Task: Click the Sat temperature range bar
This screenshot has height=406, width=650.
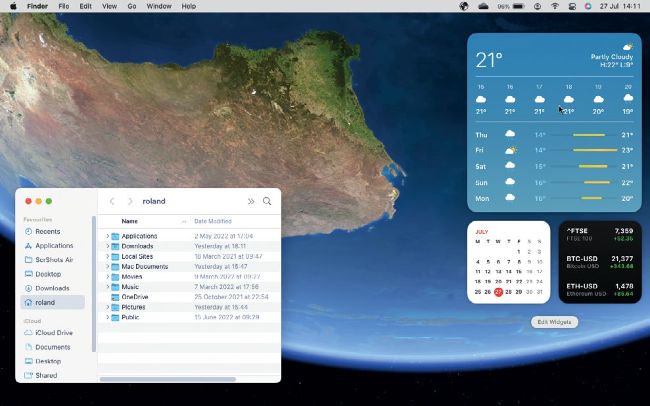Action: (593, 166)
